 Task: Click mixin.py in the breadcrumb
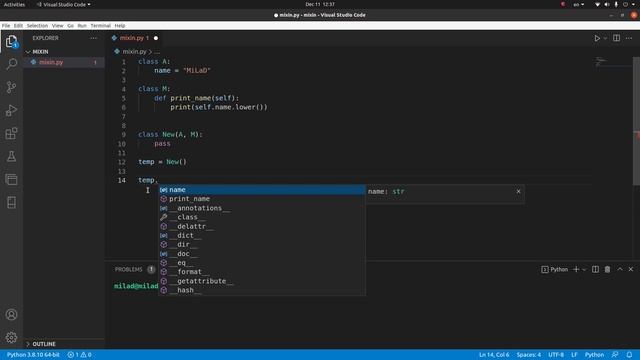(134, 51)
